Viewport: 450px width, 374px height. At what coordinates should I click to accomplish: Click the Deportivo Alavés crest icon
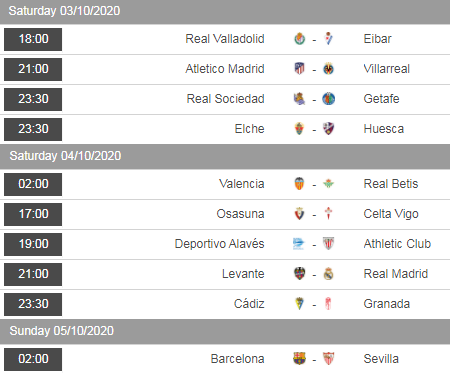299,244
